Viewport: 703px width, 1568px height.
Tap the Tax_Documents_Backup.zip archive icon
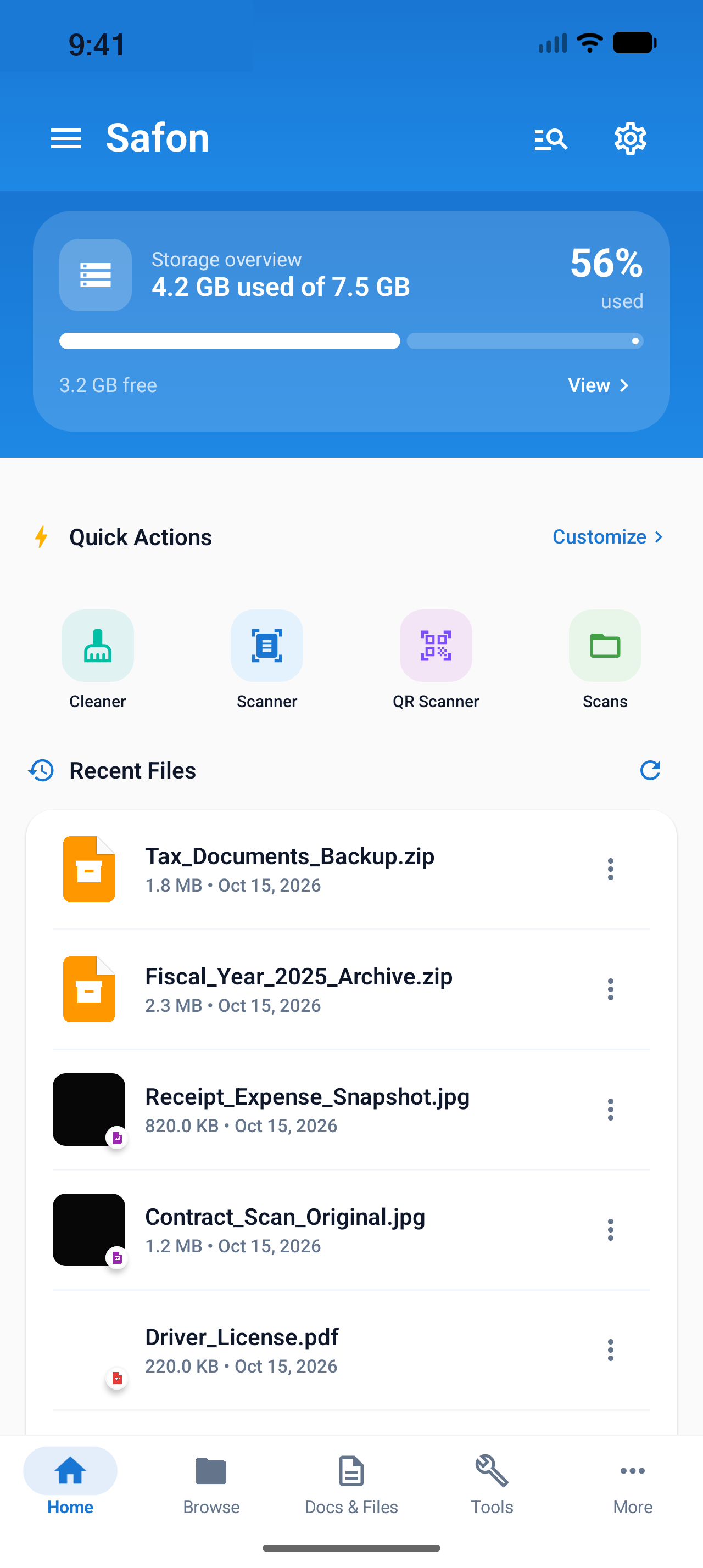coord(89,869)
